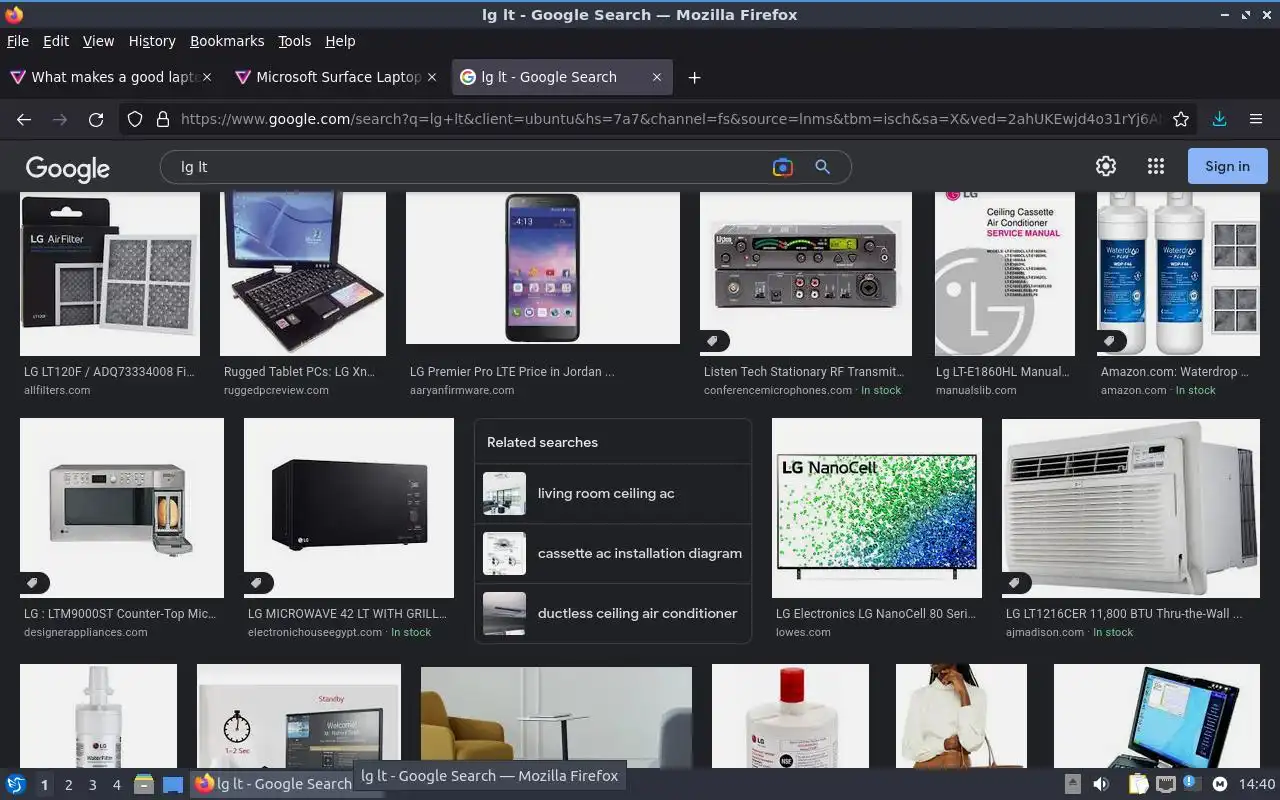Click the 'LG Premier Pro LTE Price in Jordan' title
The width and height of the screenshot is (1280, 800).
[512, 371]
